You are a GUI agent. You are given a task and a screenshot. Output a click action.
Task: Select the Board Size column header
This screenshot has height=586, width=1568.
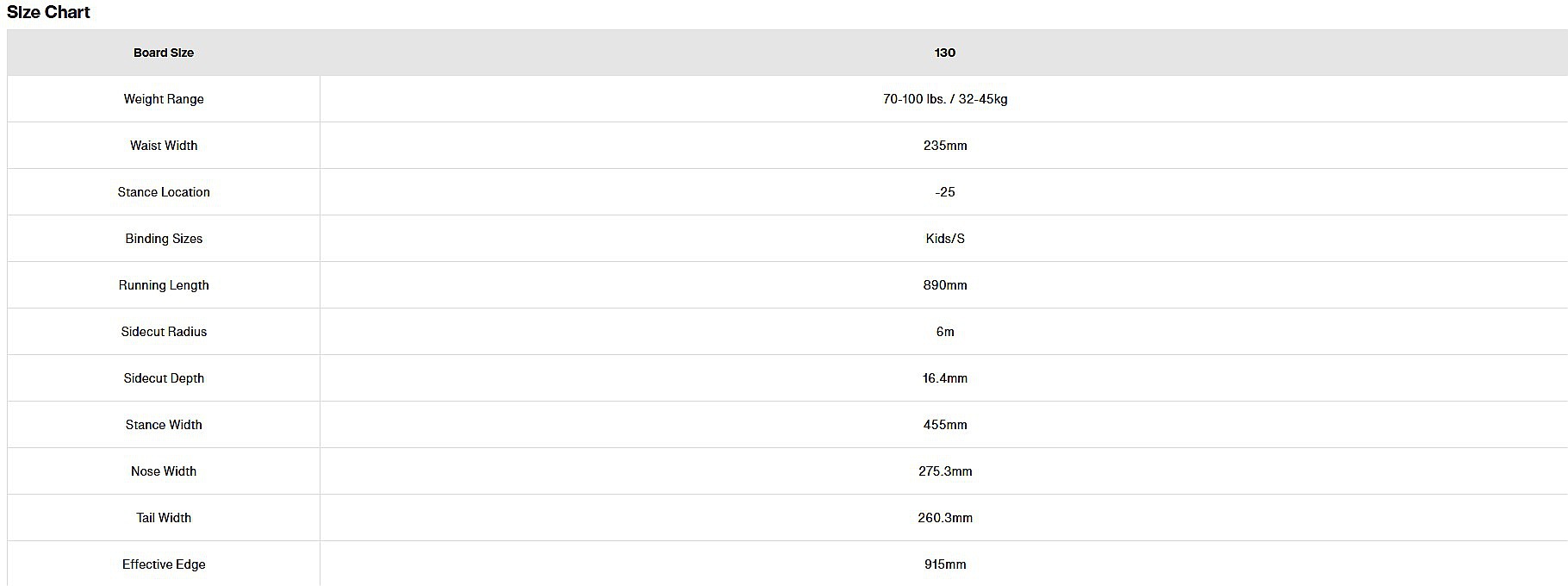click(x=164, y=53)
